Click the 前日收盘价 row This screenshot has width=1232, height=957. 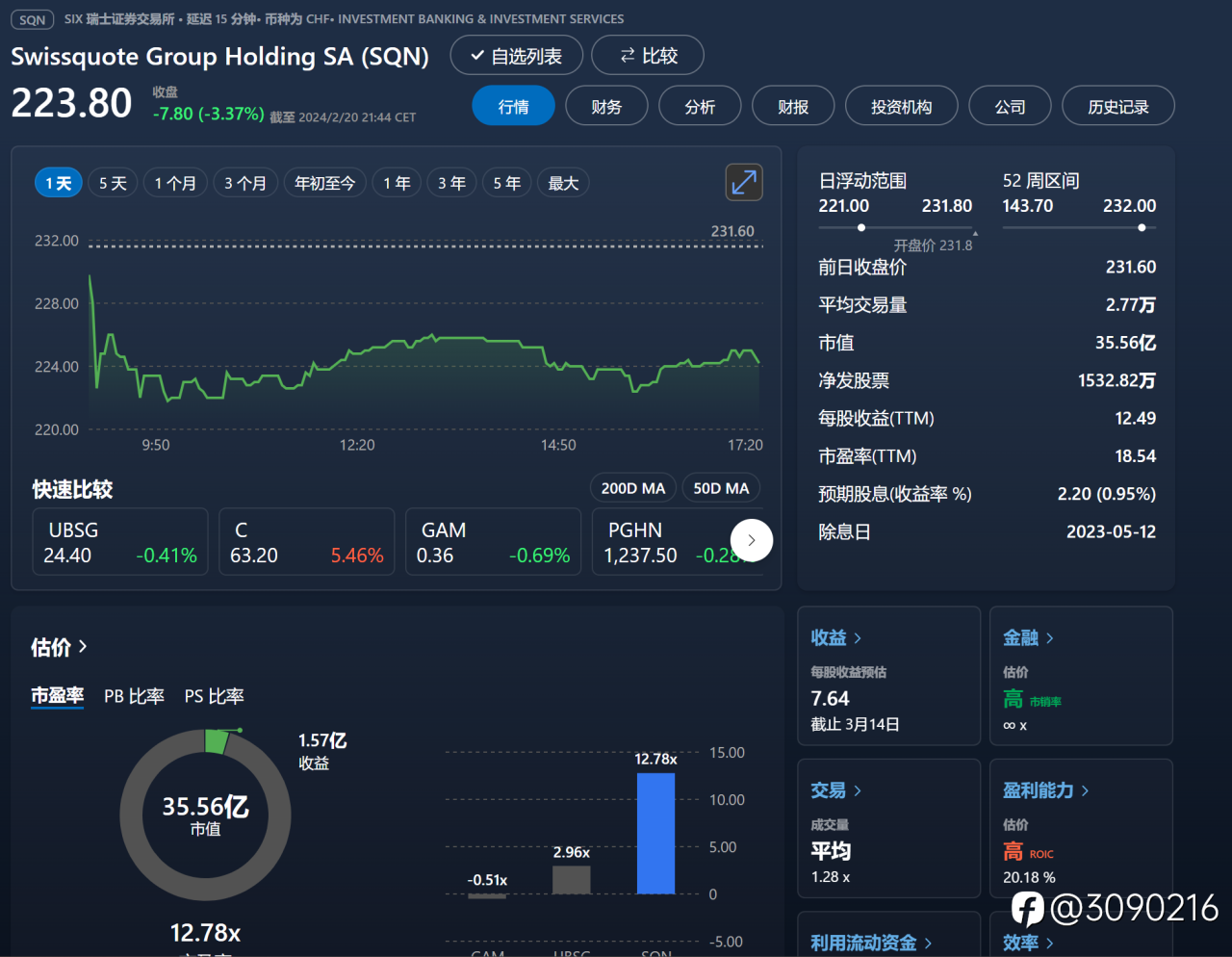click(988, 267)
